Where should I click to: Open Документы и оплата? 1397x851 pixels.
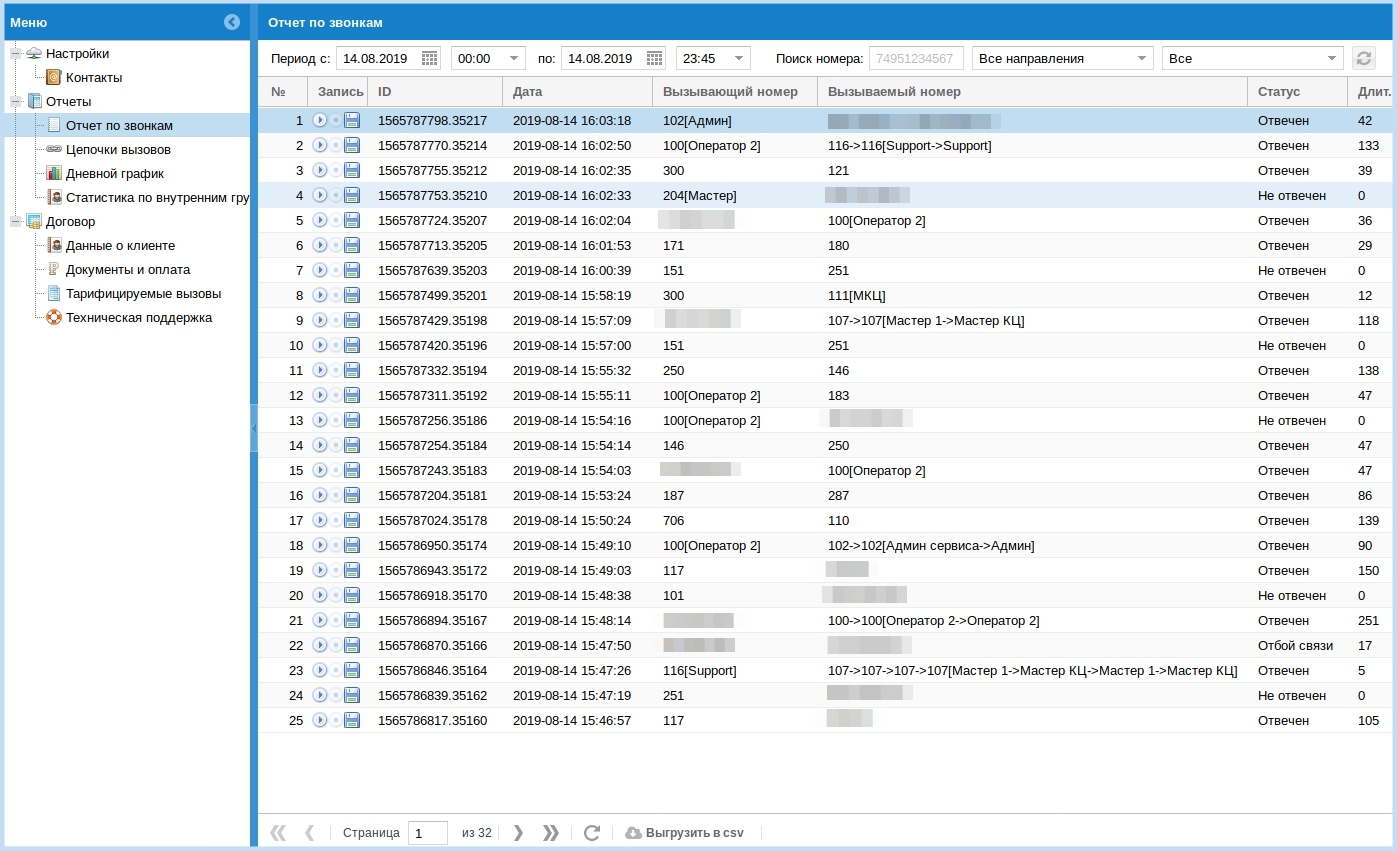point(128,269)
